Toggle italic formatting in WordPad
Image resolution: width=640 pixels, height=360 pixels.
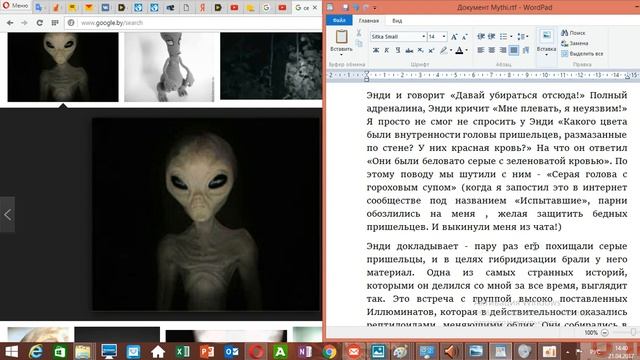(387, 50)
